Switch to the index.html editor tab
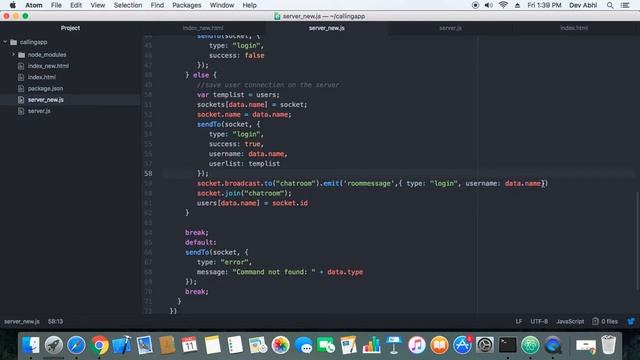The image size is (640, 360). [574, 28]
